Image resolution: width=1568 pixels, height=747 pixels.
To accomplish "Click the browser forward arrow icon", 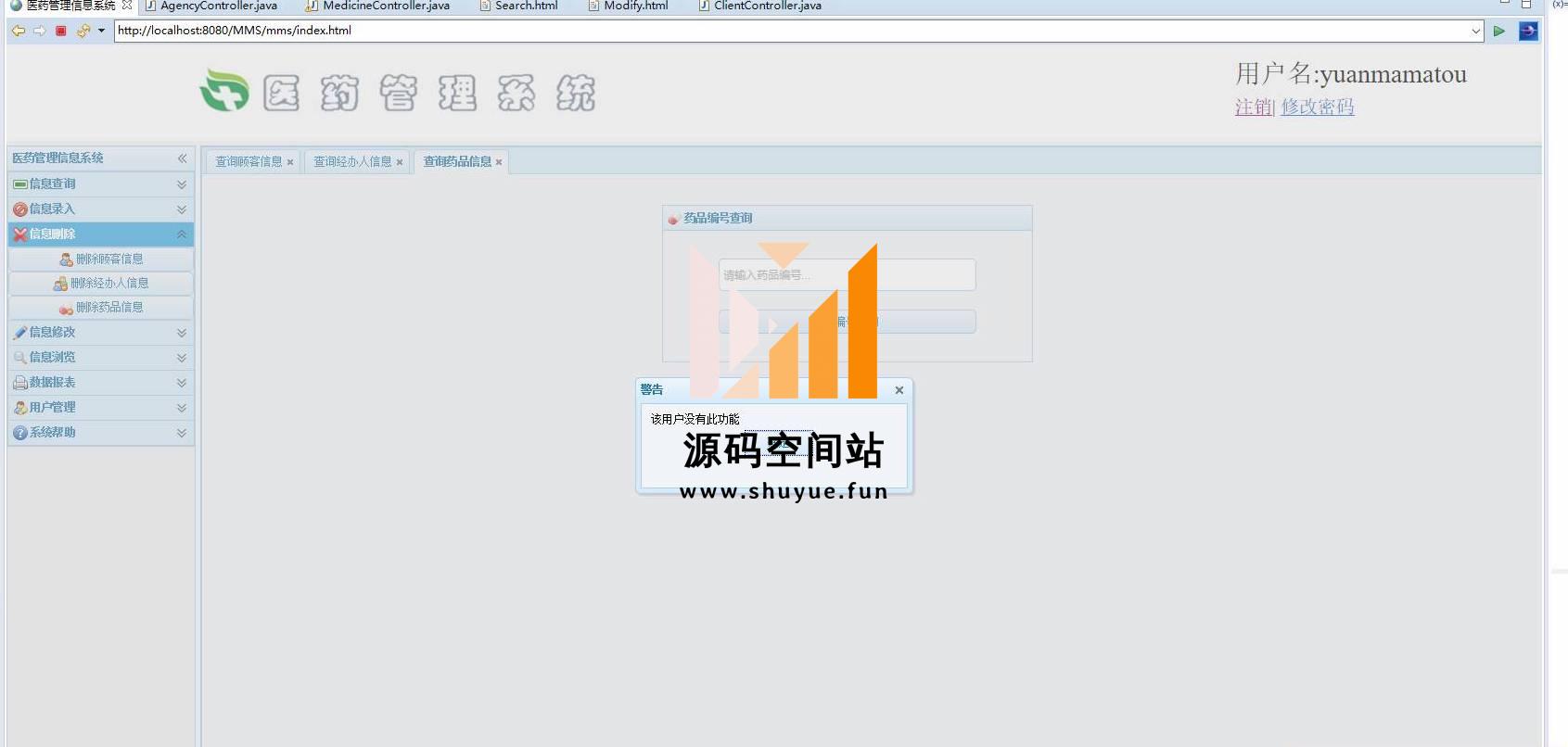I will [39, 31].
